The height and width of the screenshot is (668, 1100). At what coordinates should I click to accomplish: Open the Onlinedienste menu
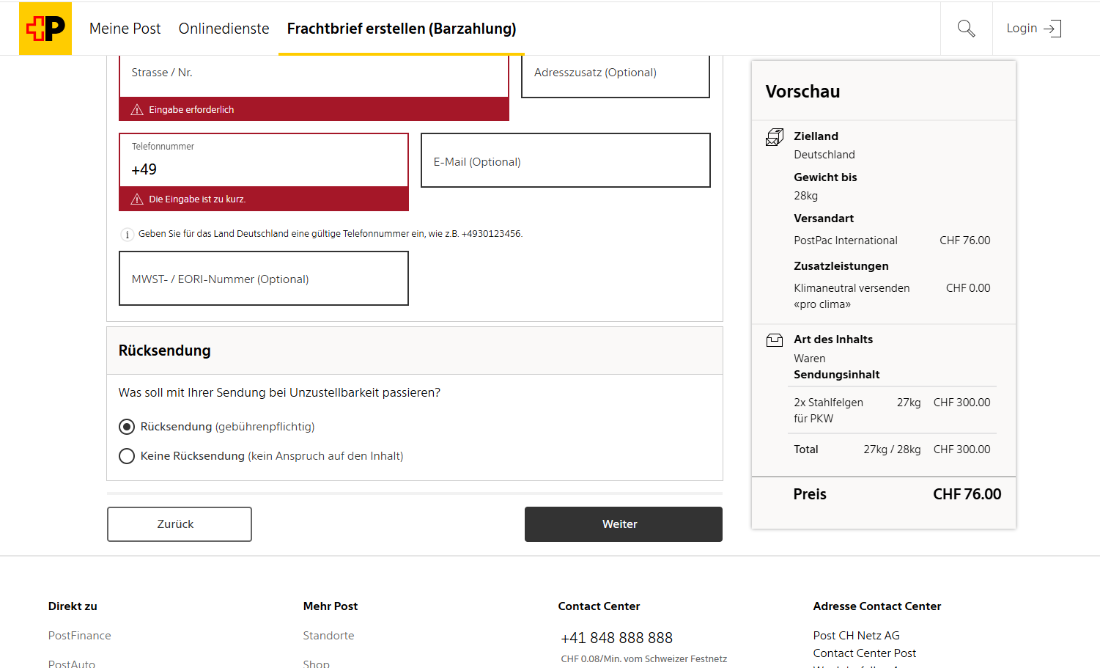click(224, 29)
